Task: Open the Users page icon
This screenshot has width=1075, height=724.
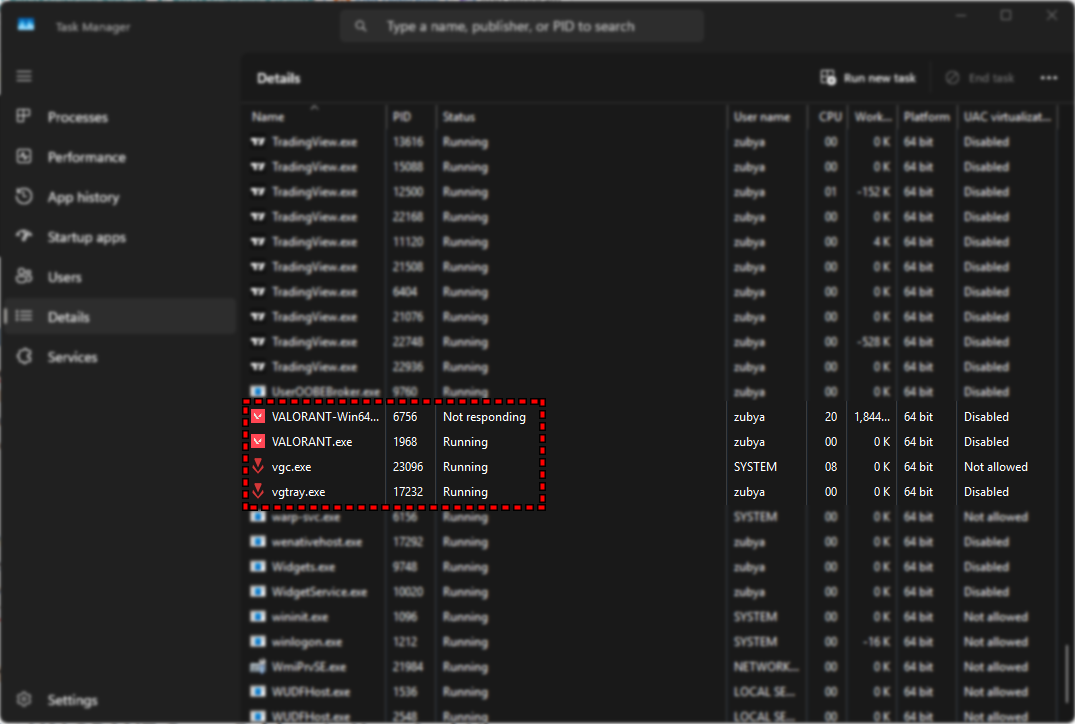Action: coord(25,277)
